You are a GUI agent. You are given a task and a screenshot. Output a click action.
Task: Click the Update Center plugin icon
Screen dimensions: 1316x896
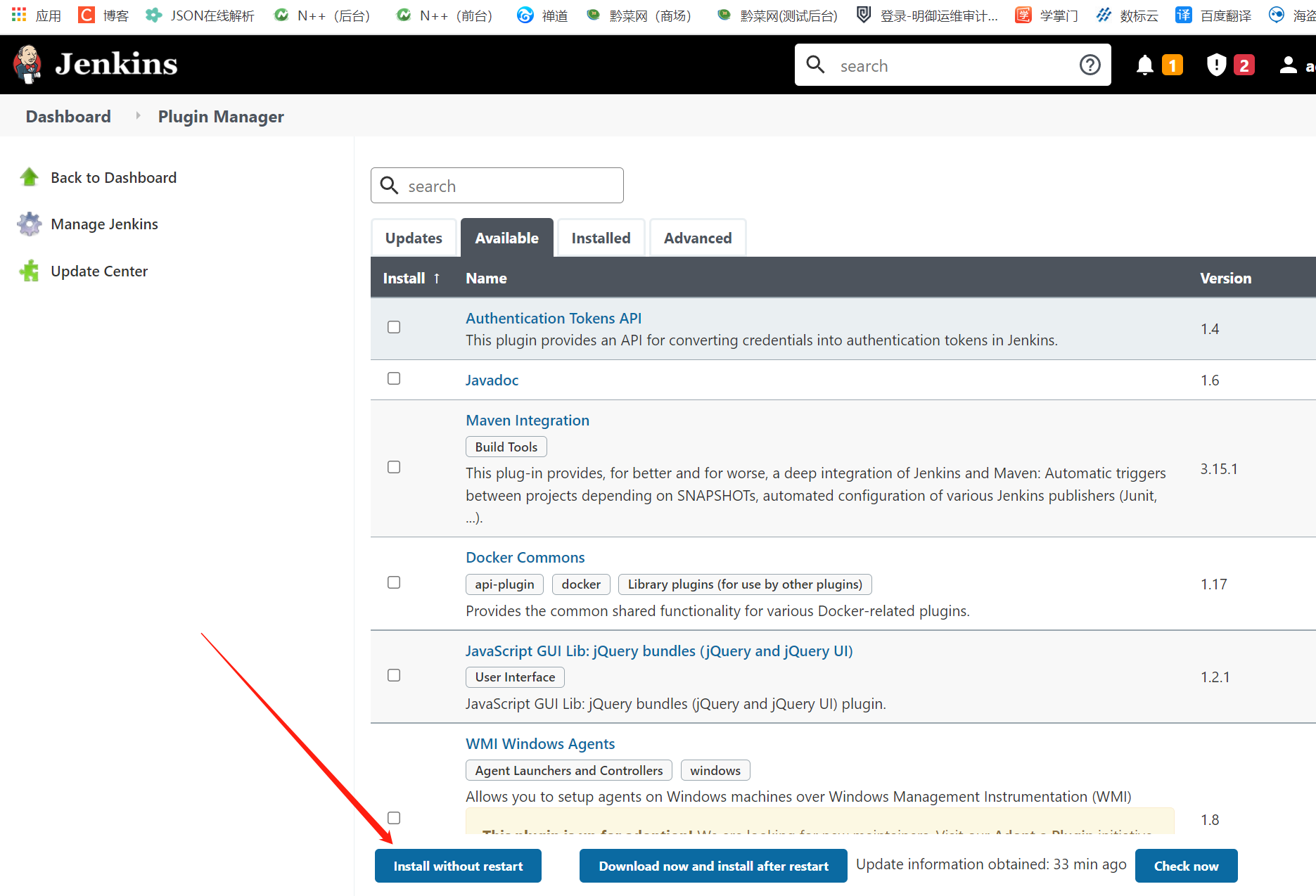[x=29, y=271]
